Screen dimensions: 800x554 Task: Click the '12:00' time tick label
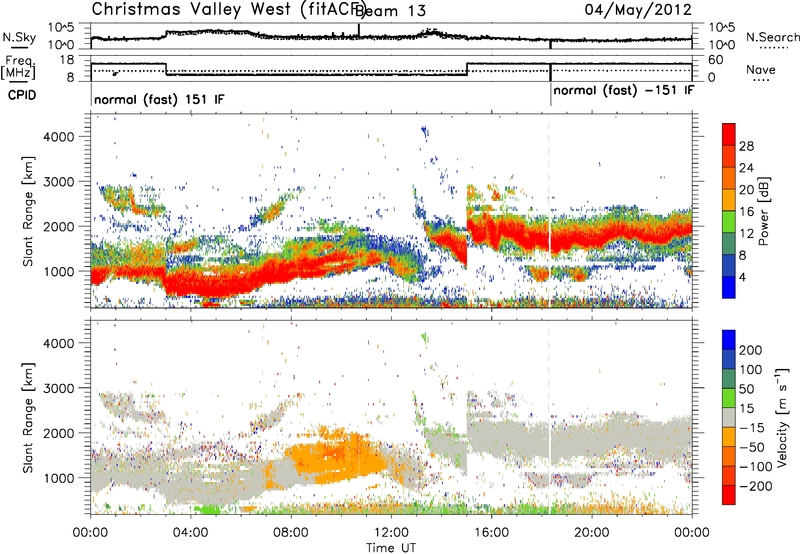(x=391, y=533)
